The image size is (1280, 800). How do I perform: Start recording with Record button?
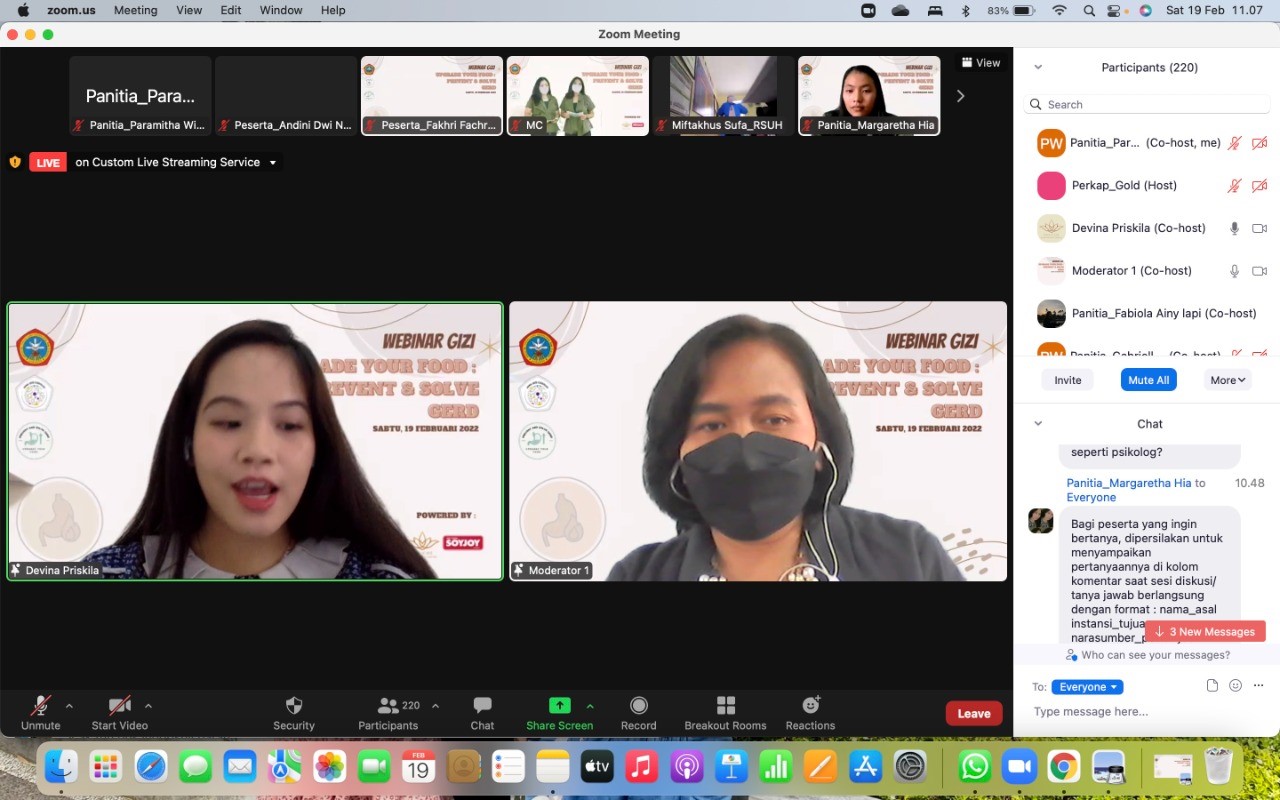[x=638, y=706]
